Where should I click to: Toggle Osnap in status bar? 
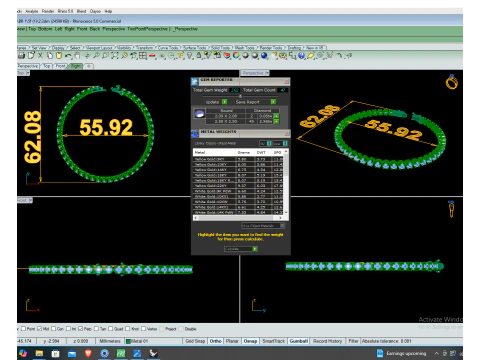point(250,341)
